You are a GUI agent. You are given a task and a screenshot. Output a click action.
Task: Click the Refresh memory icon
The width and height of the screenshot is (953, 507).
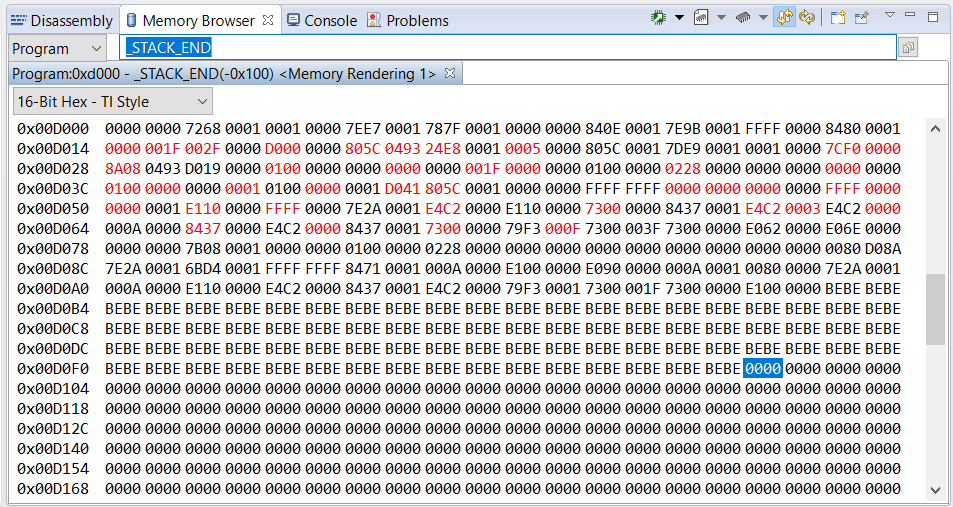(x=807, y=18)
